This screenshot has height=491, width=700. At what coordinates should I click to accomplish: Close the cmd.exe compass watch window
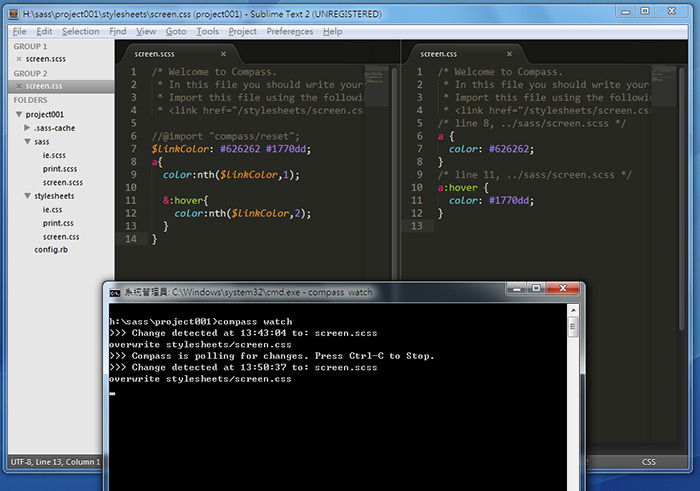[563, 289]
